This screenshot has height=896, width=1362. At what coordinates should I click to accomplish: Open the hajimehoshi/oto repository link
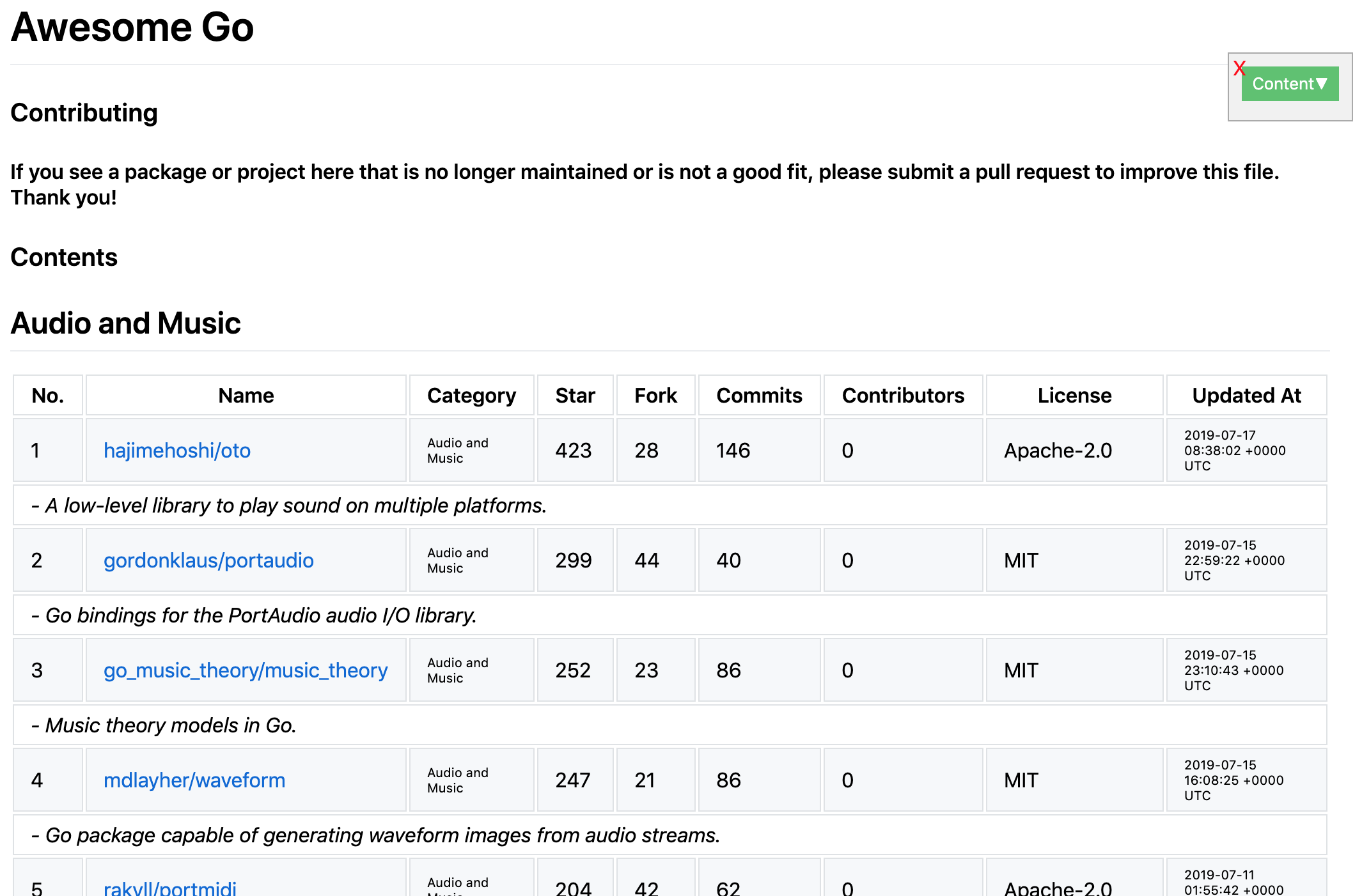click(x=177, y=451)
